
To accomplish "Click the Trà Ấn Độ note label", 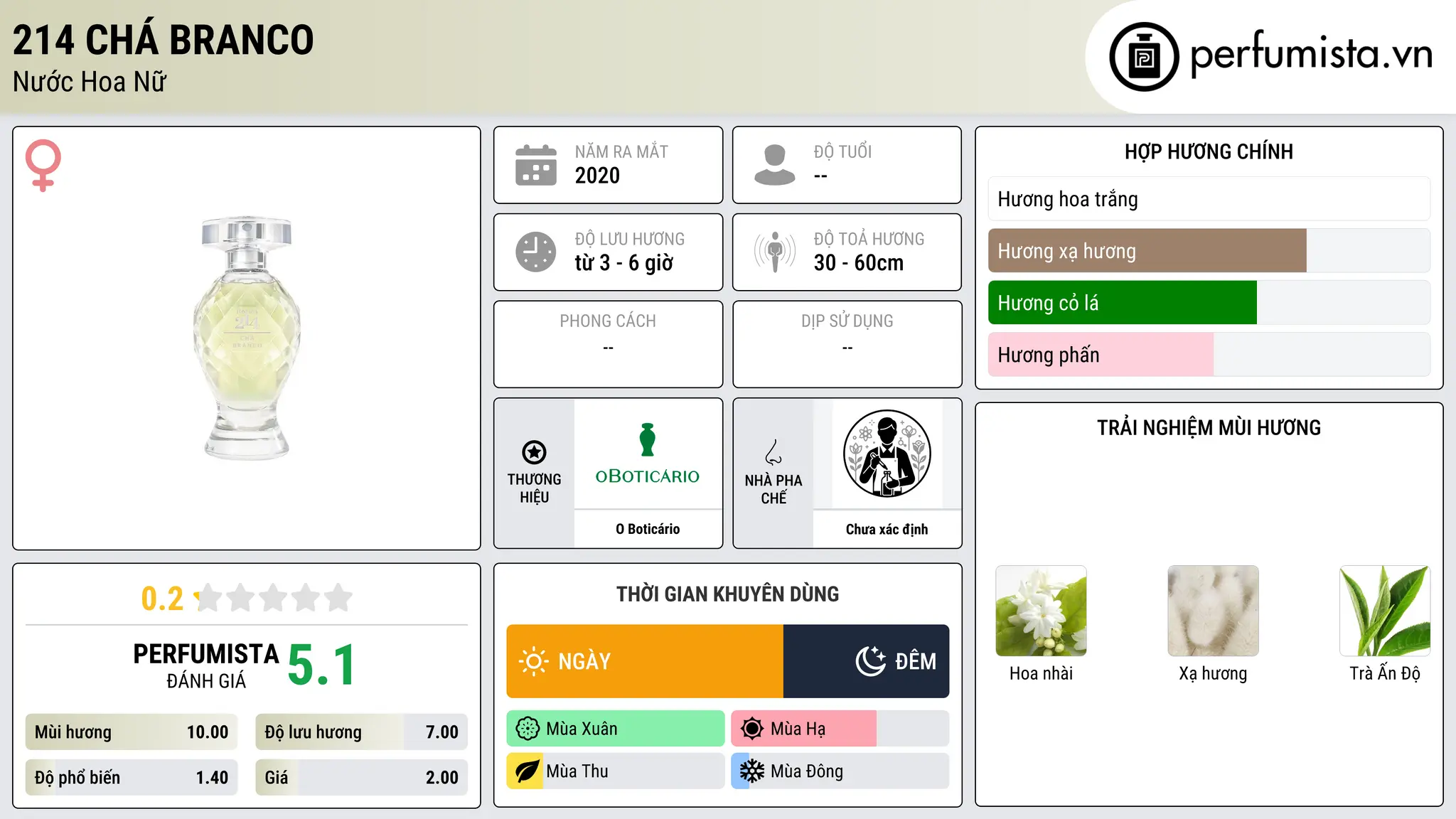I will point(1385,673).
